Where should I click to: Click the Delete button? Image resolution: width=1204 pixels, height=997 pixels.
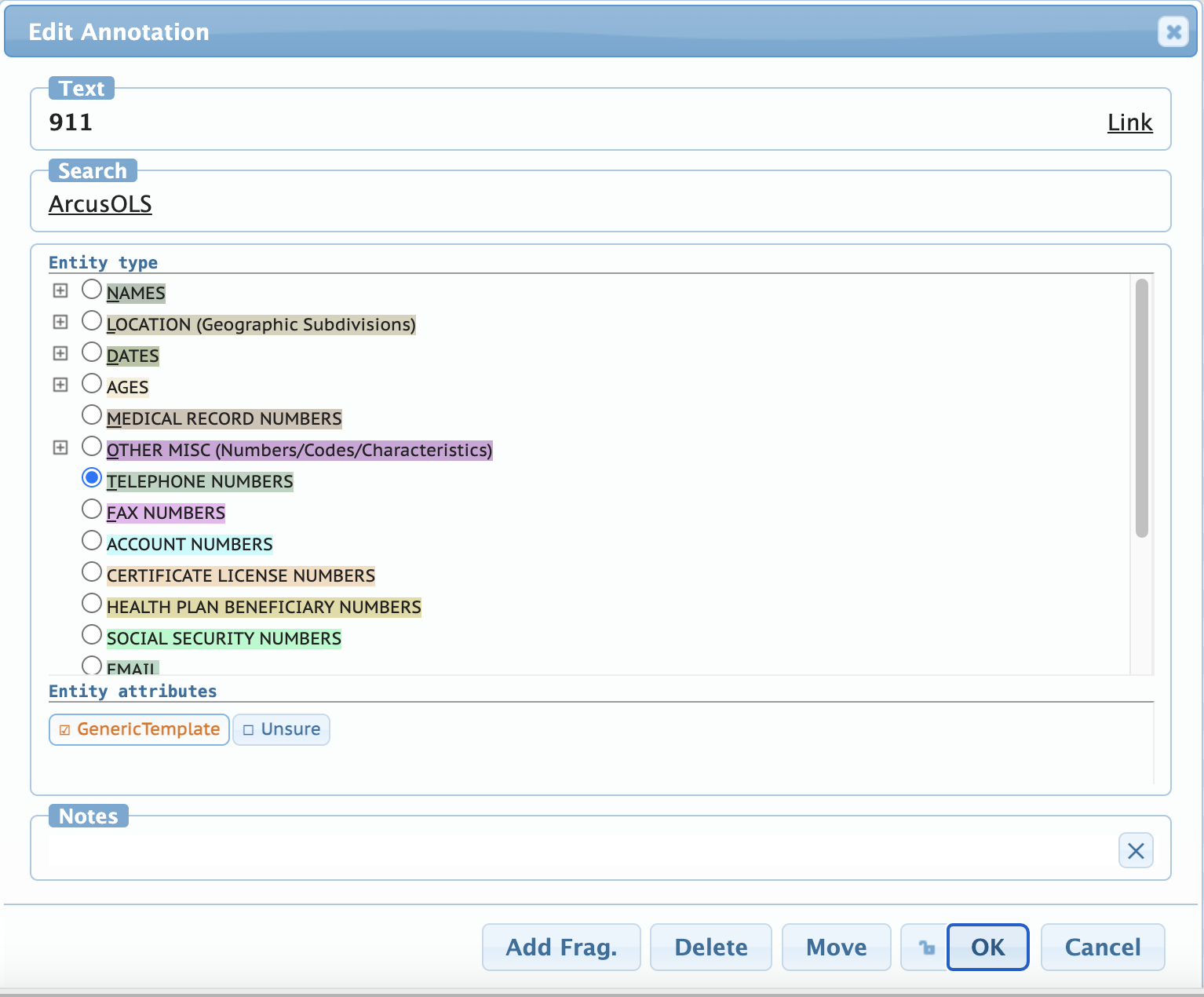click(x=711, y=948)
